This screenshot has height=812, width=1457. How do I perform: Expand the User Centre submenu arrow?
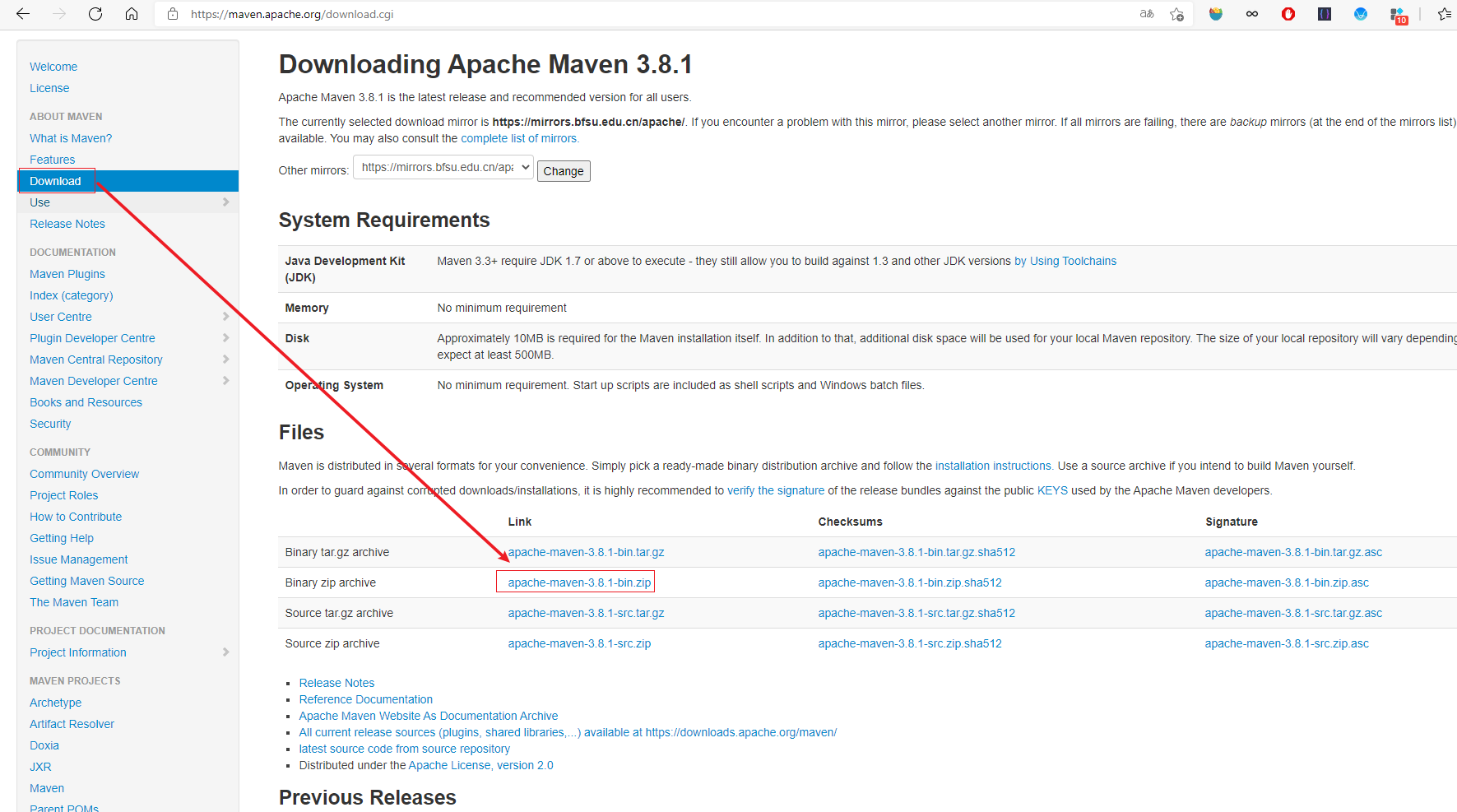[225, 317]
